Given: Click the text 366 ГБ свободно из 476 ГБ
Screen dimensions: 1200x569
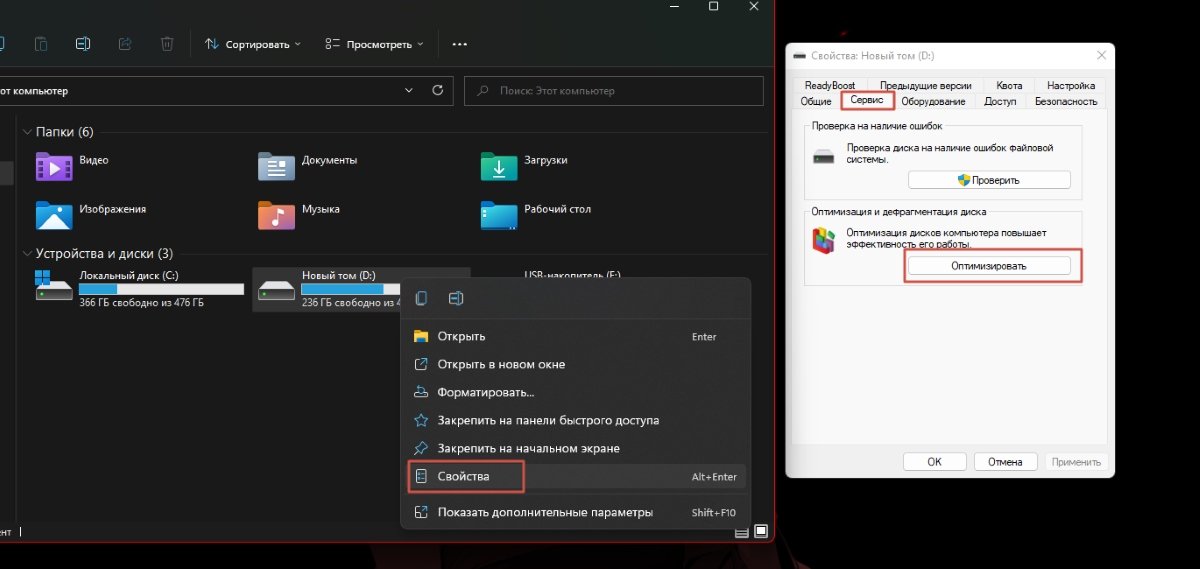Looking at the screenshot, I should pyautogui.click(x=141, y=303).
